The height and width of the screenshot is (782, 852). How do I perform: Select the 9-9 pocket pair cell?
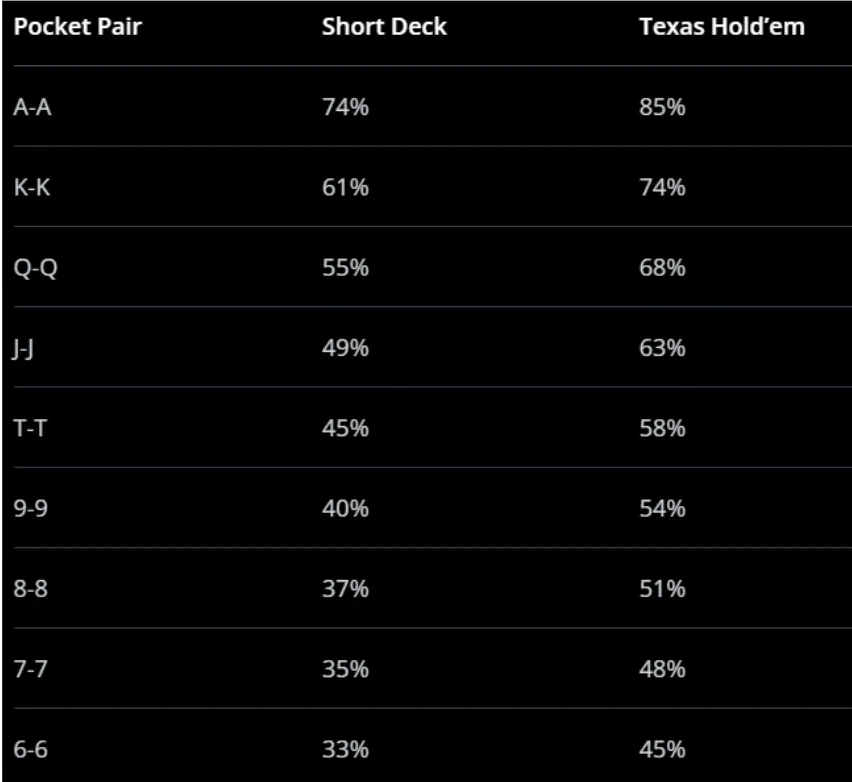31,508
